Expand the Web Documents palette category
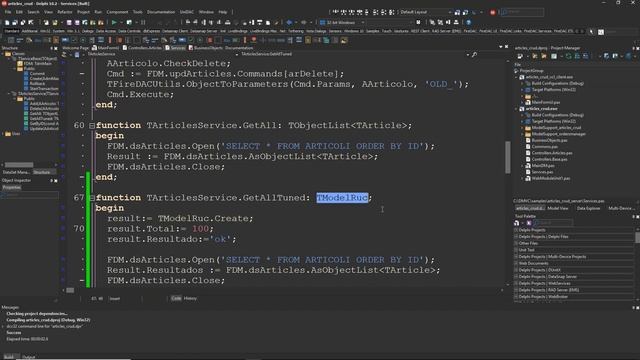 (516, 263)
